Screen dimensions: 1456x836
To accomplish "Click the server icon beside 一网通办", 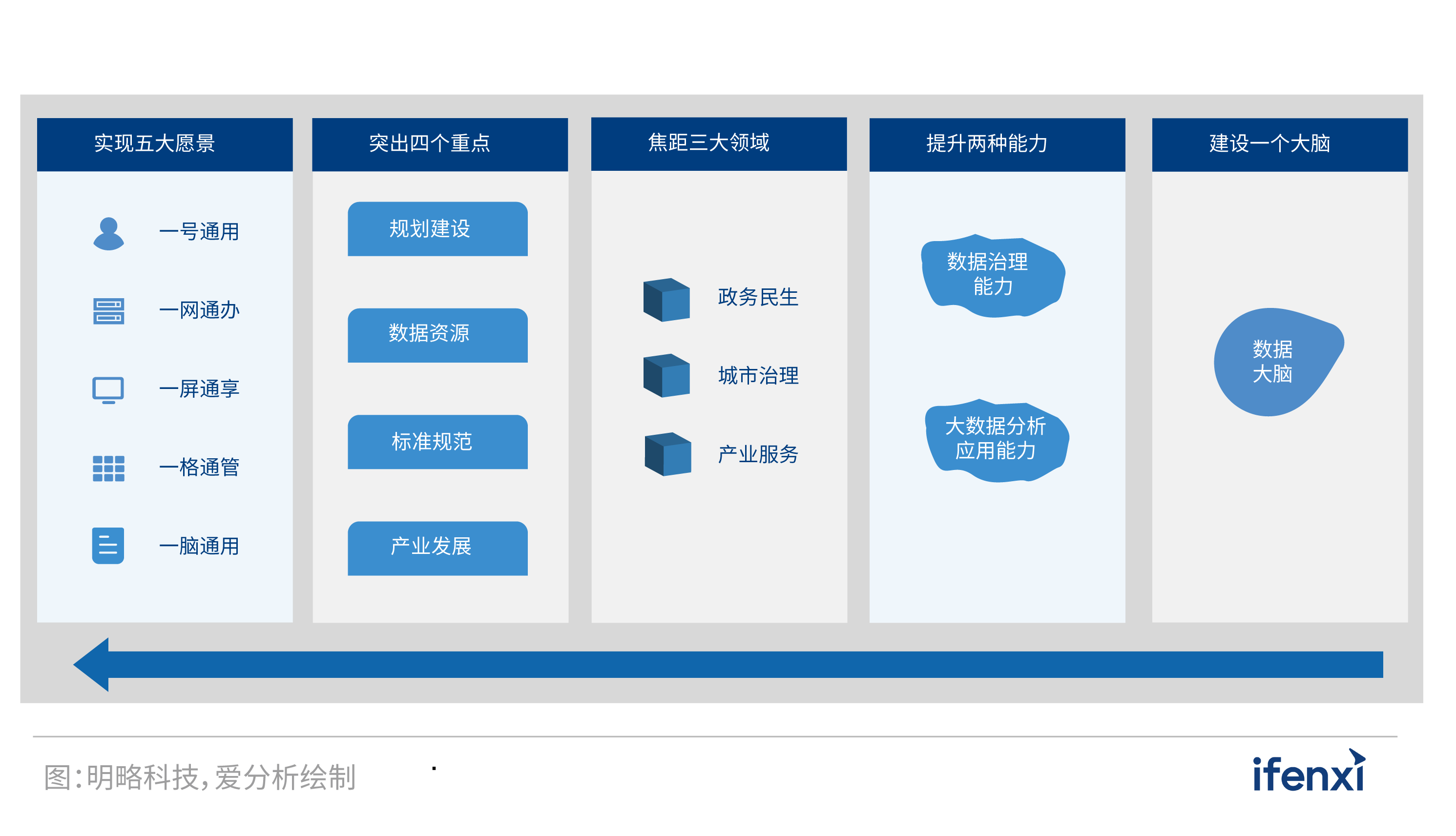I will pyautogui.click(x=108, y=311).
